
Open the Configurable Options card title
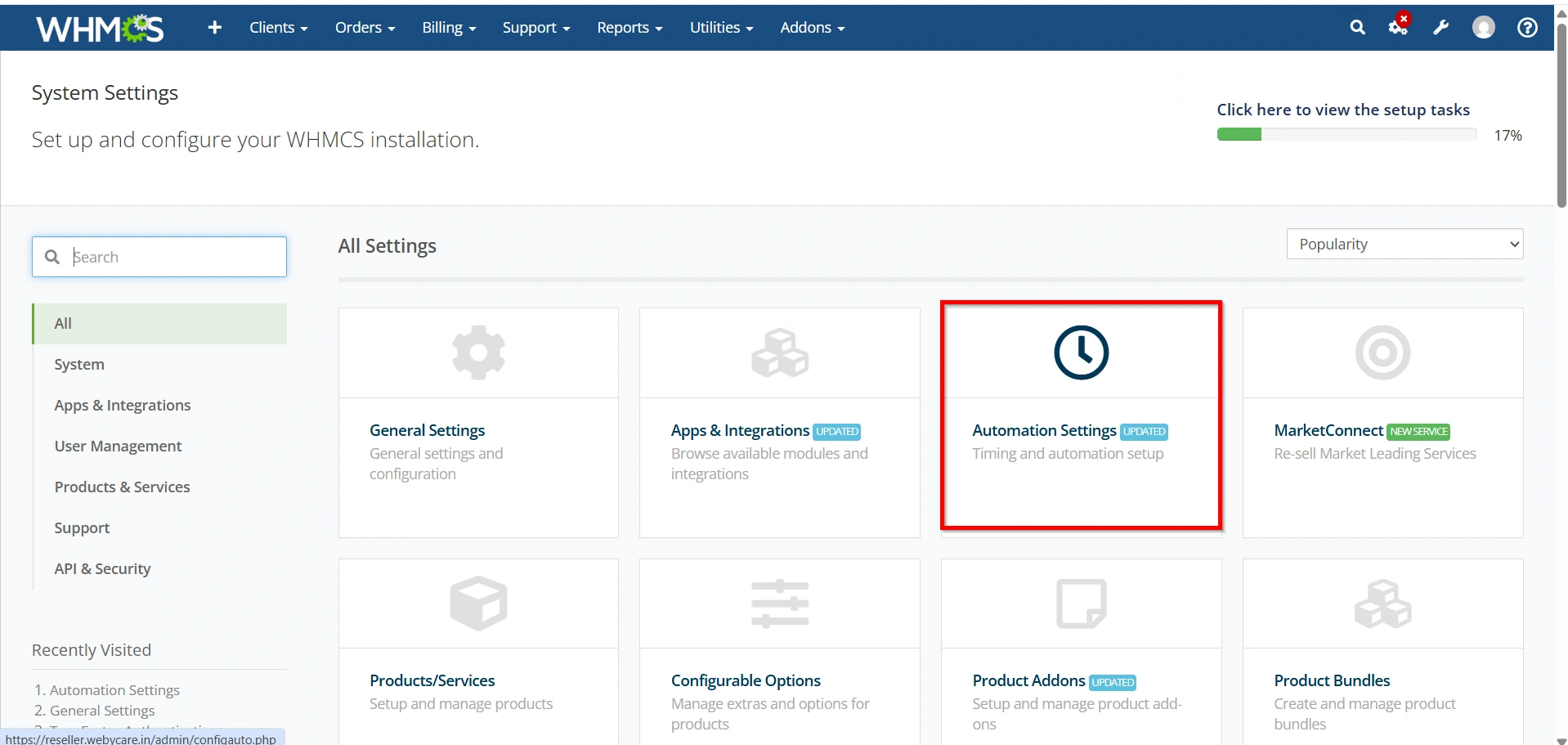(x=746, y=680)
